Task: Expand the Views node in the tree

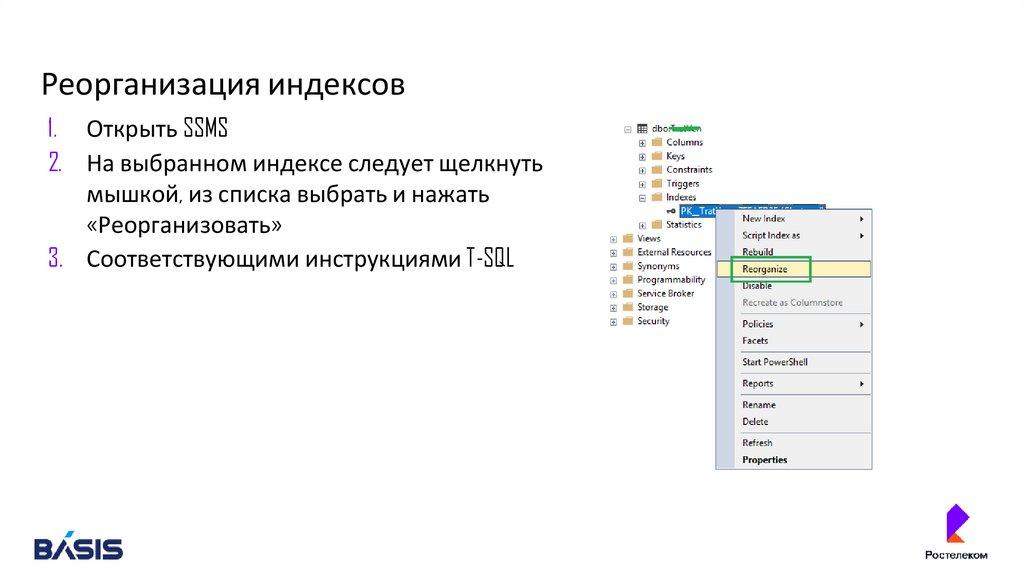Action: 613,239
